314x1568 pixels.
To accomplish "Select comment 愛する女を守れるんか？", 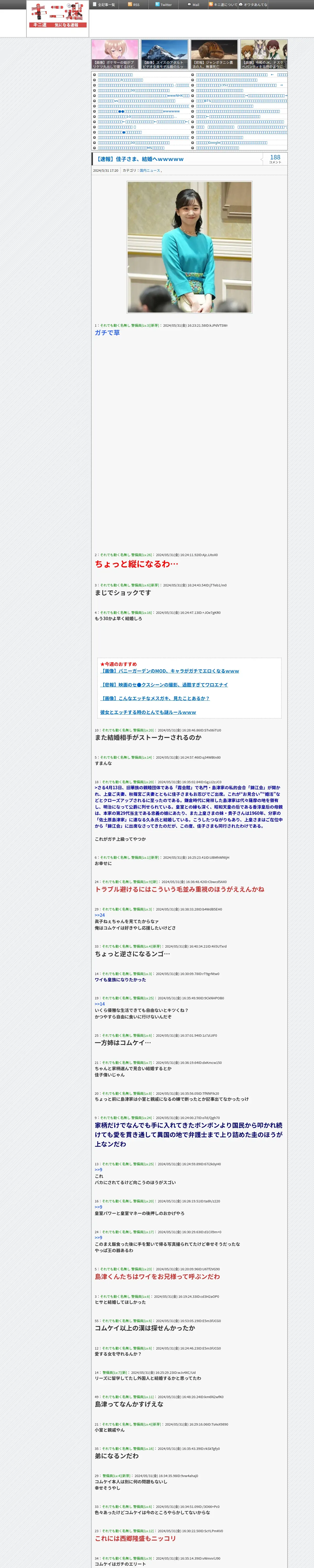I will (x=118, y=1354).
